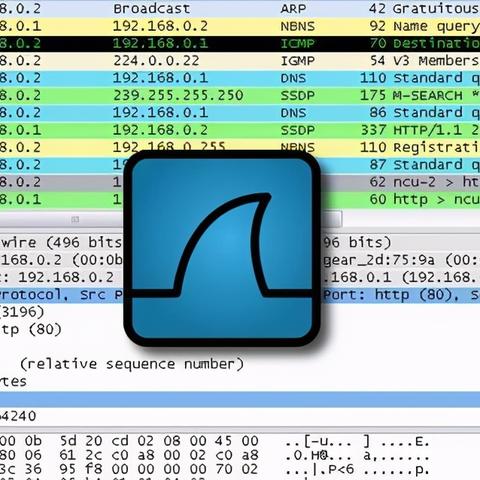This screenshot has width=480, height=480.
Task: Select the Broadcast destination cell in ARP row
Action: pos(151,9)
